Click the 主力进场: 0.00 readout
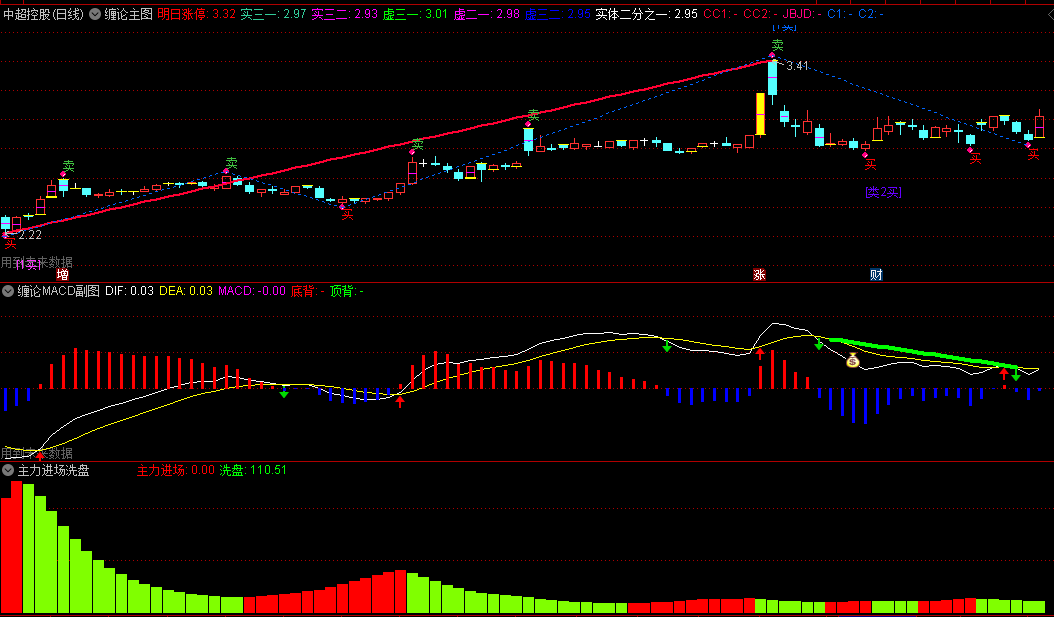 click(175, 470)
